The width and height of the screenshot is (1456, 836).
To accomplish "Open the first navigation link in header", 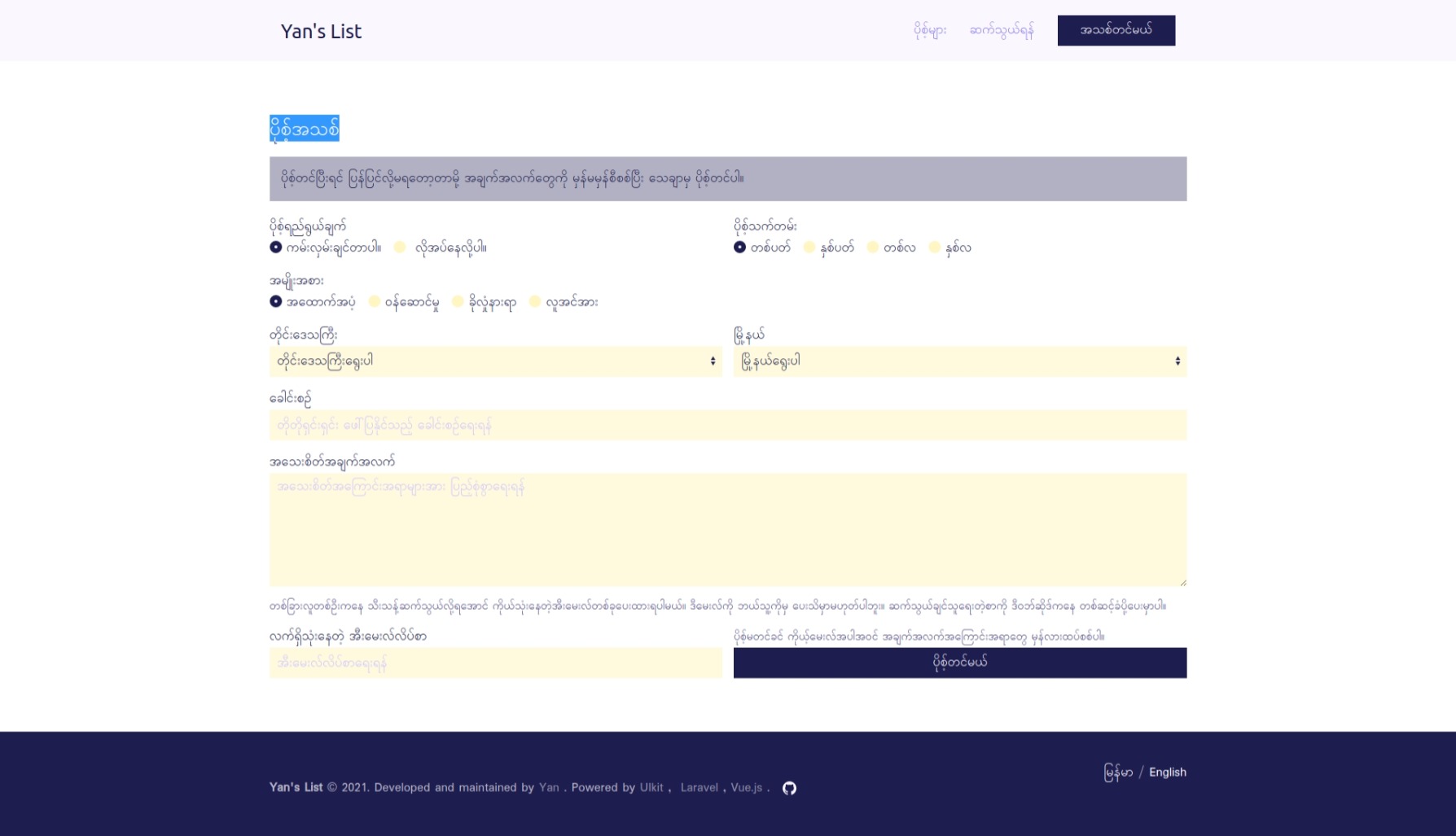I will (930, 31).
